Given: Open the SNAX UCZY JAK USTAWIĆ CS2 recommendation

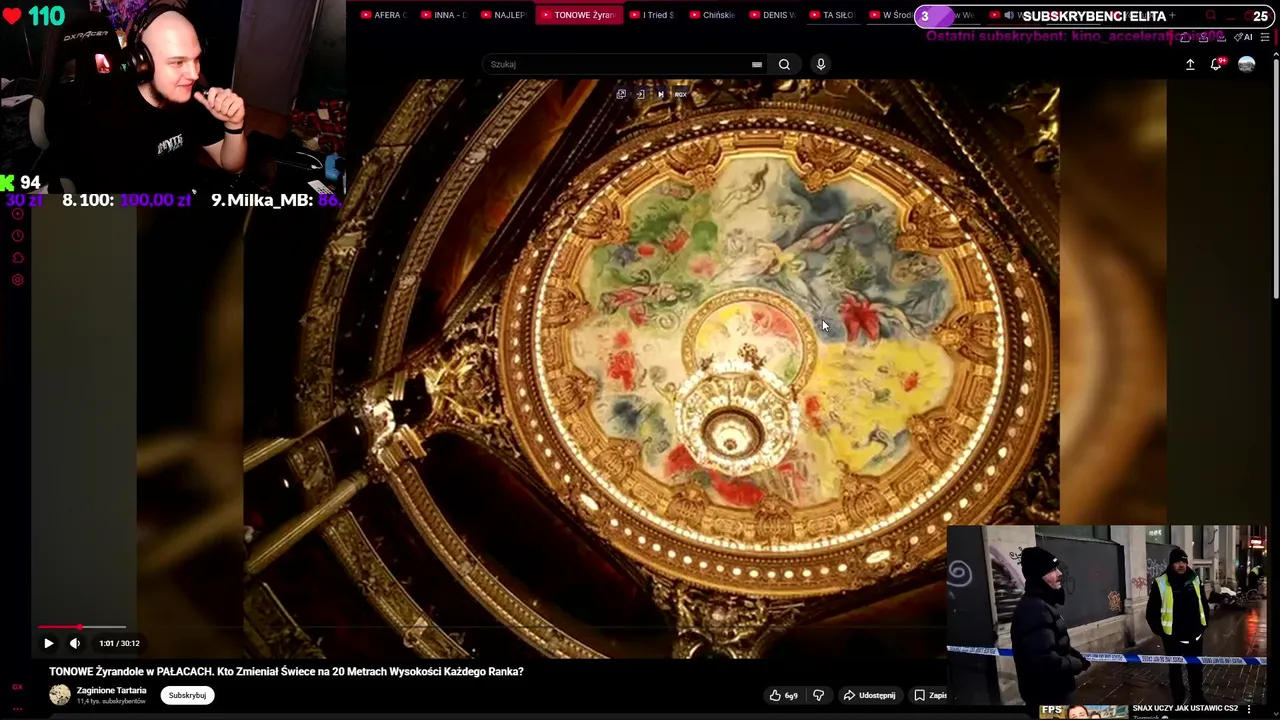Looking at the screenshot, I should point(1185,708).
